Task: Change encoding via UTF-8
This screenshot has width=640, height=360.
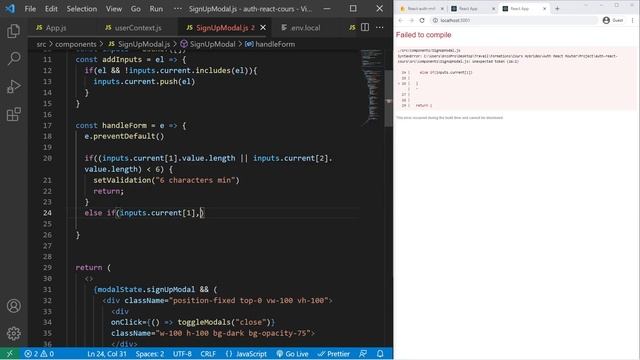Action: (182, 354)
